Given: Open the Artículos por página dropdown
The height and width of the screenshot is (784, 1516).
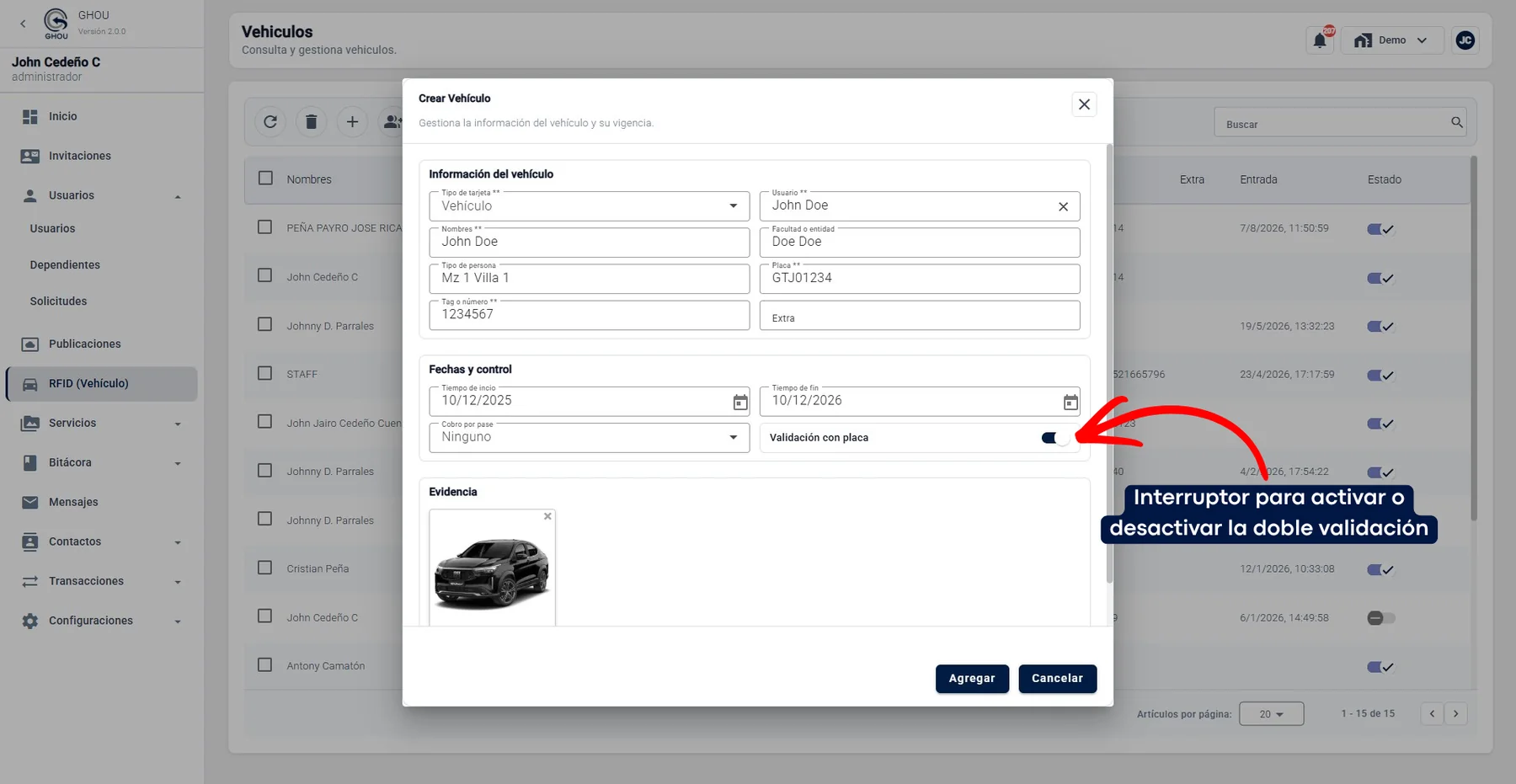Looking at the screenshot, I should (1271, 714).
